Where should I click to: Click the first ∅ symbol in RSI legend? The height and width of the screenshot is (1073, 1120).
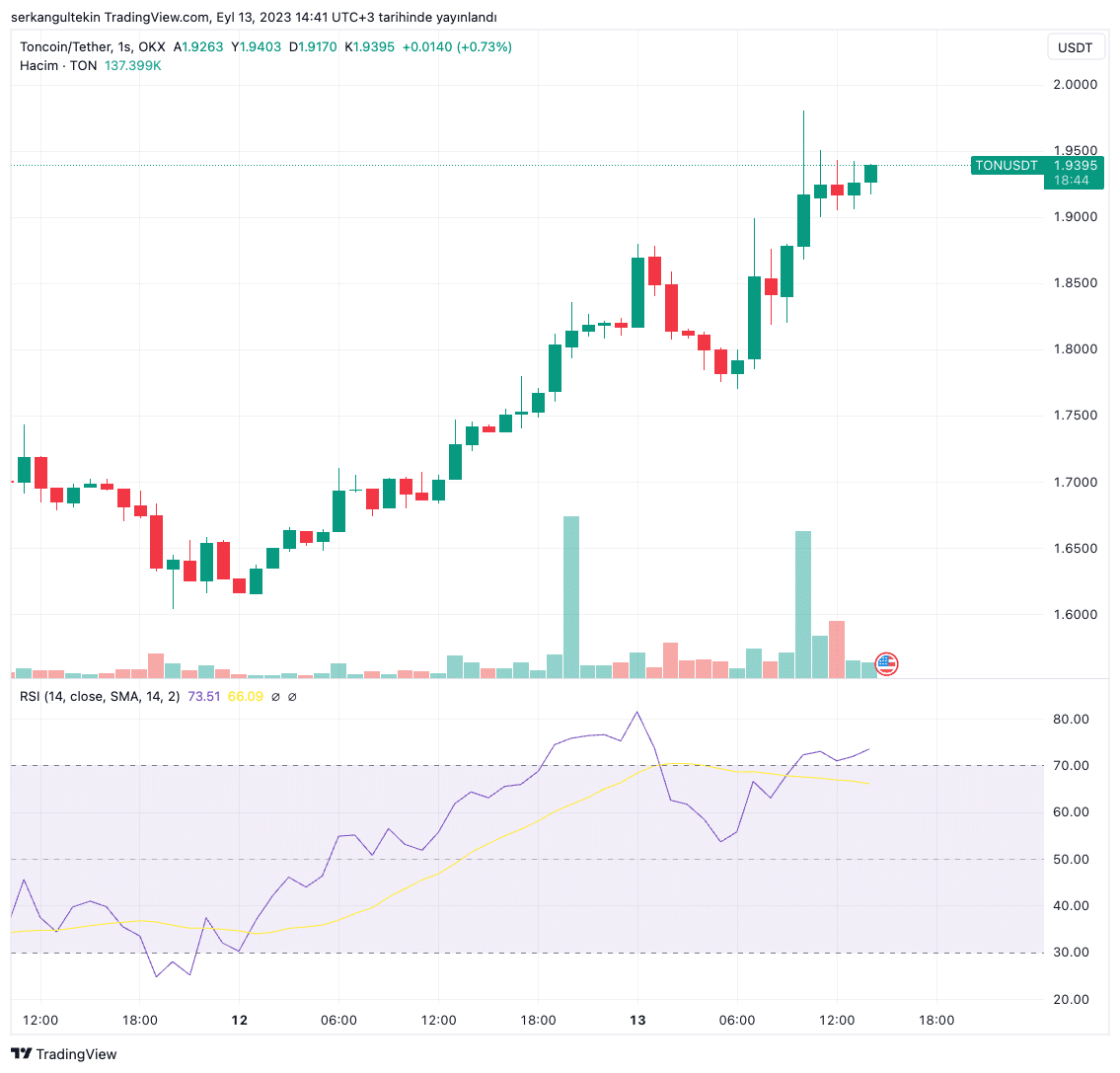[x=275, y=697]
